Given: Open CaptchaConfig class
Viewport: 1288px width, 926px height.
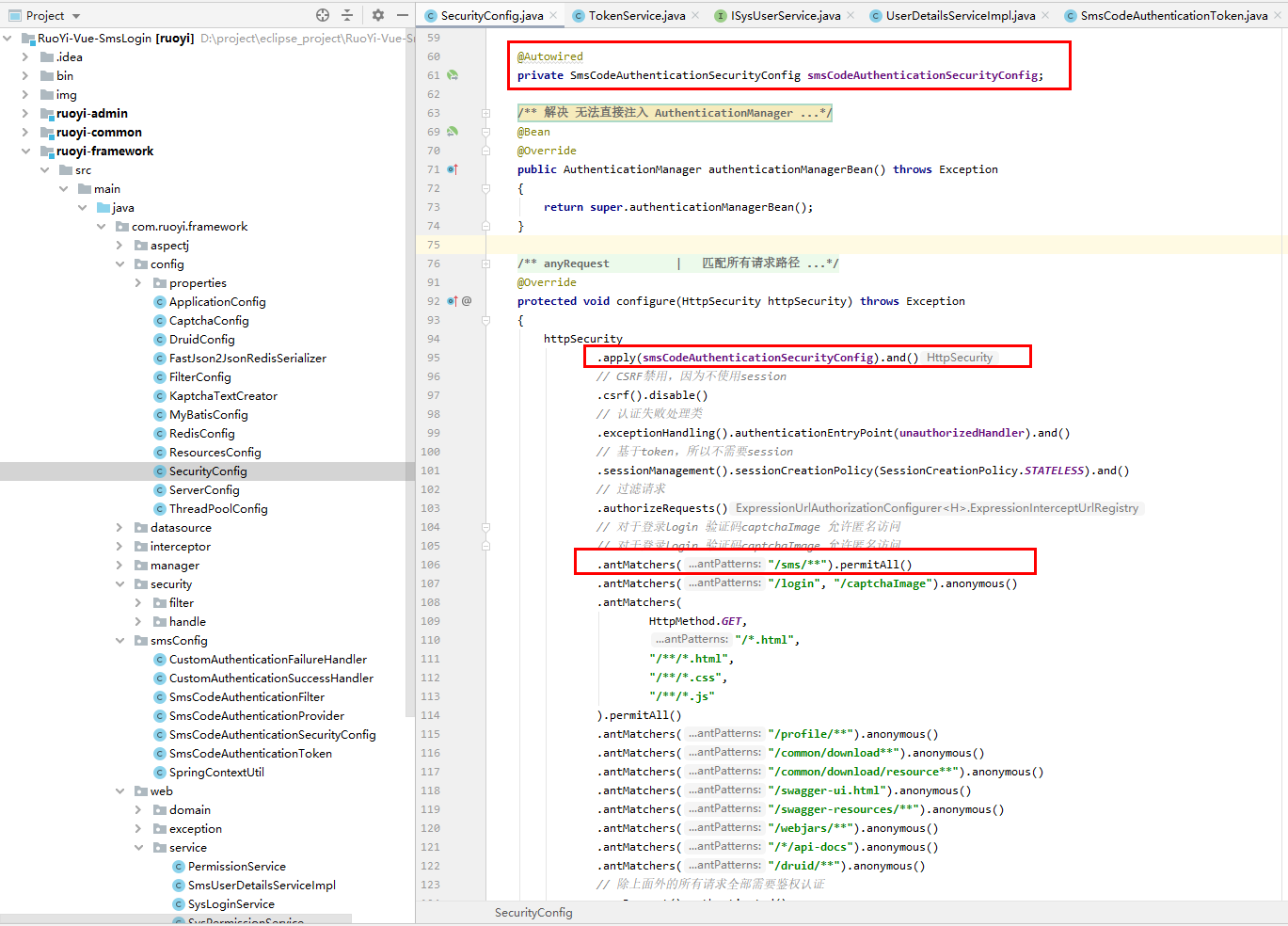Looking at the screenshot, I should click(x=209, y=321).
